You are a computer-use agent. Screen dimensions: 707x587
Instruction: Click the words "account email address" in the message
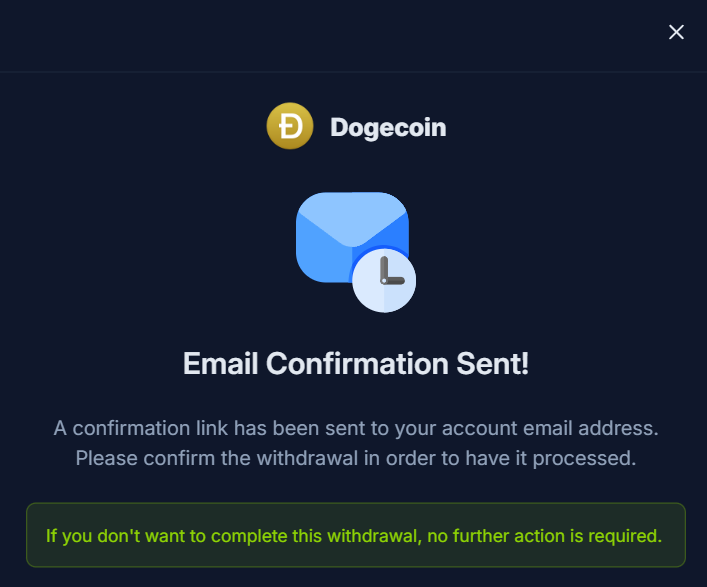550,428
